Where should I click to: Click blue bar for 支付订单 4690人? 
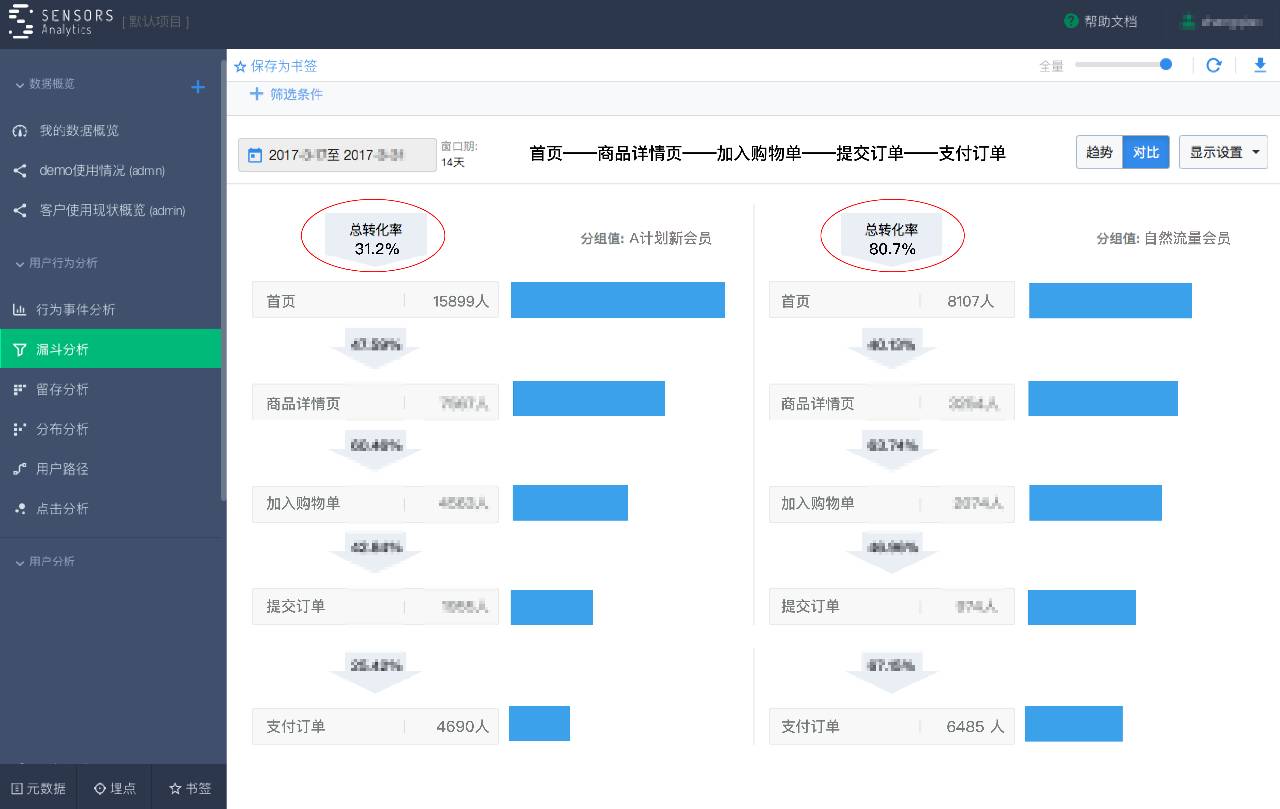tap(539, 723)
